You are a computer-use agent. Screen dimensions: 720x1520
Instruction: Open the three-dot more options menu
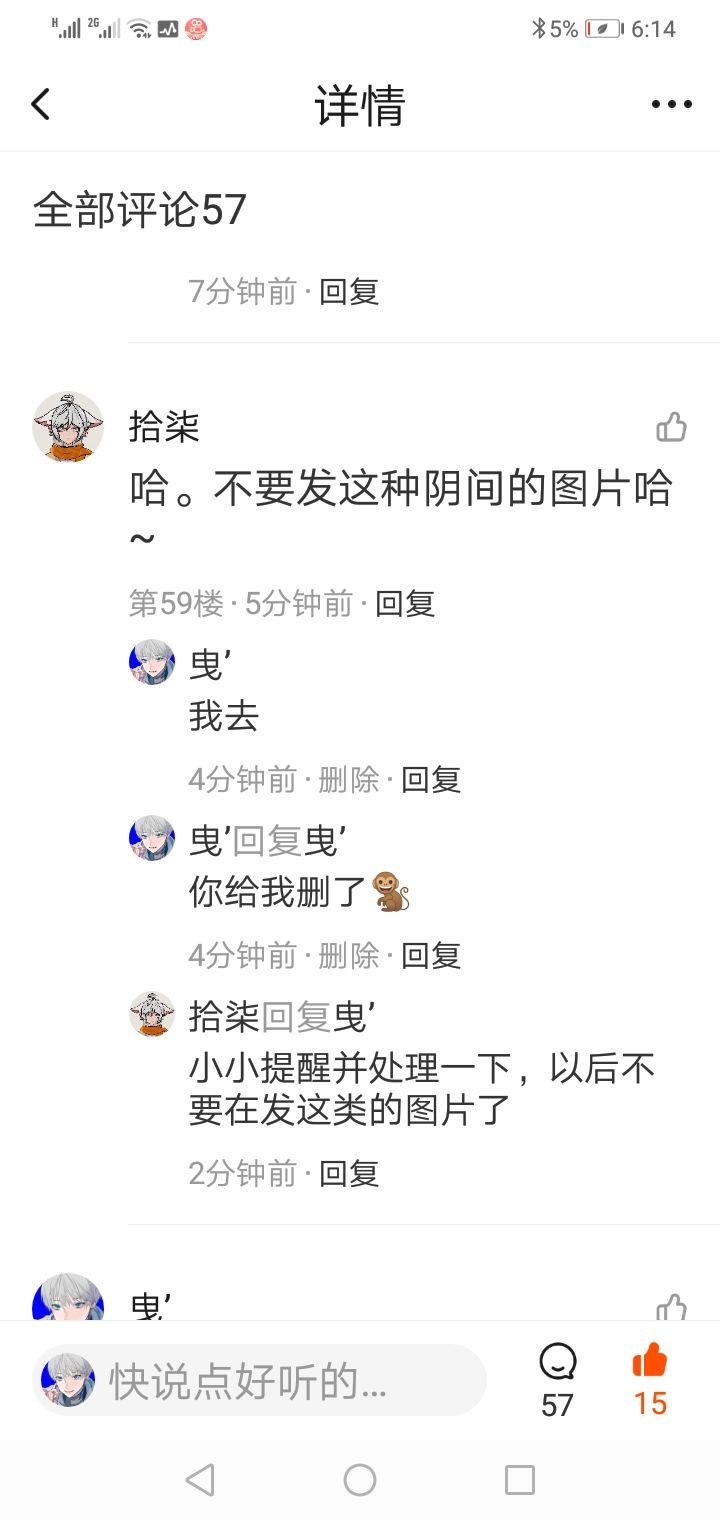click(671, 104)
